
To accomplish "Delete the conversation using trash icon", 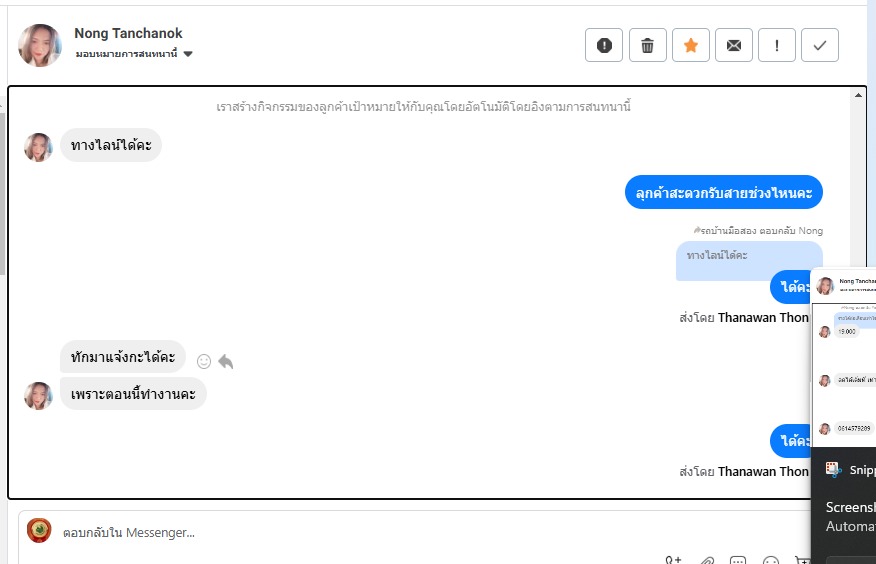I will click(x=648, y=45).
